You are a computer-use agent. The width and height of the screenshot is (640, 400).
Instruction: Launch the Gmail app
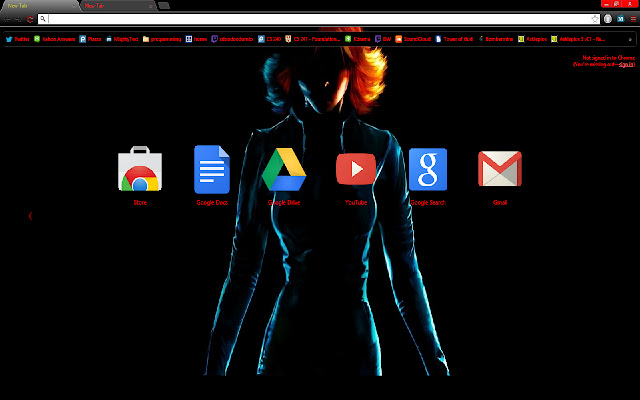click(x=500, y=169)
